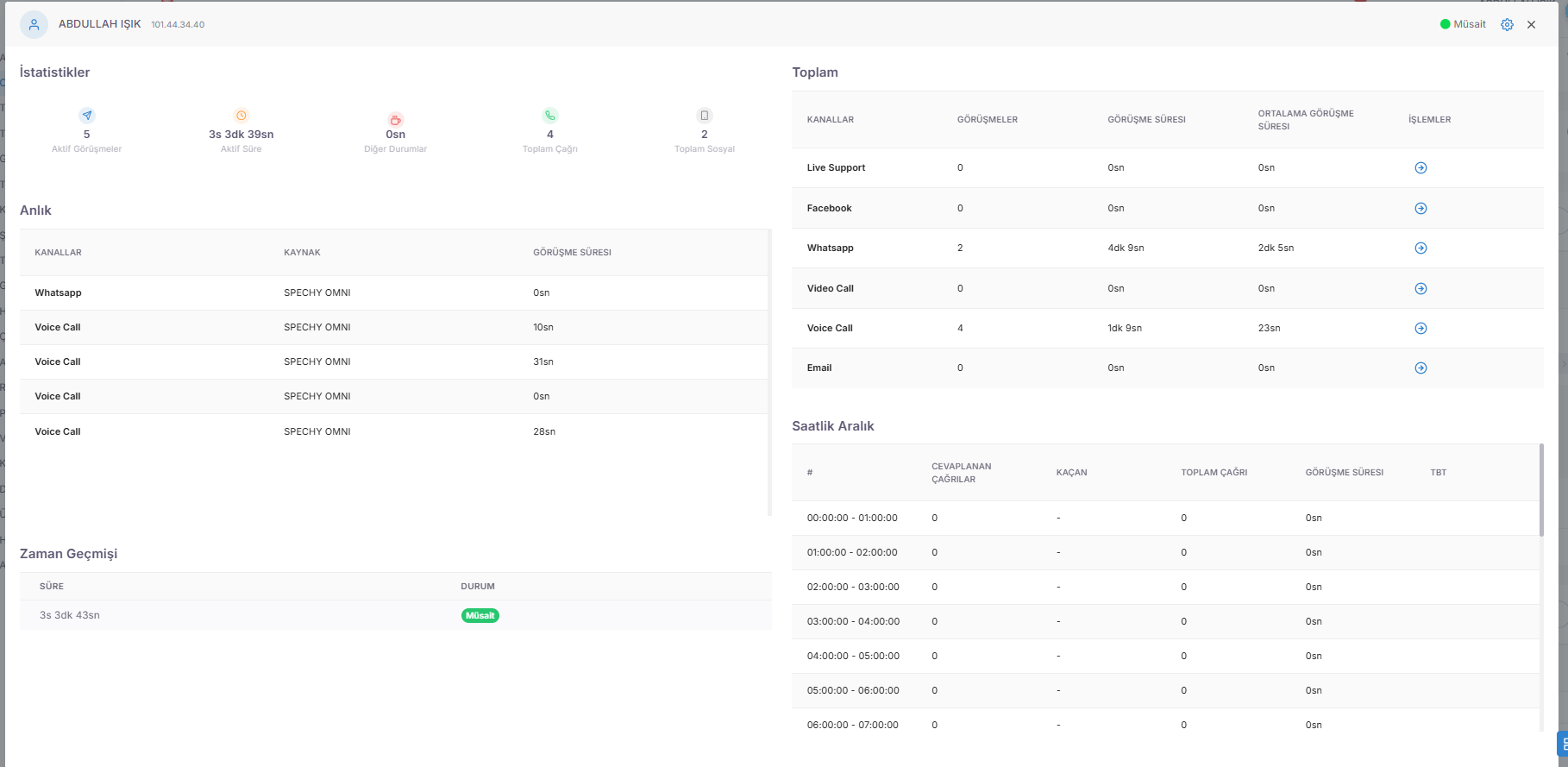Click the Müsait badge in Zaman Geçmişi
Screen dimensions: 1568x767
pyautogui.click(x=480, y=615)
